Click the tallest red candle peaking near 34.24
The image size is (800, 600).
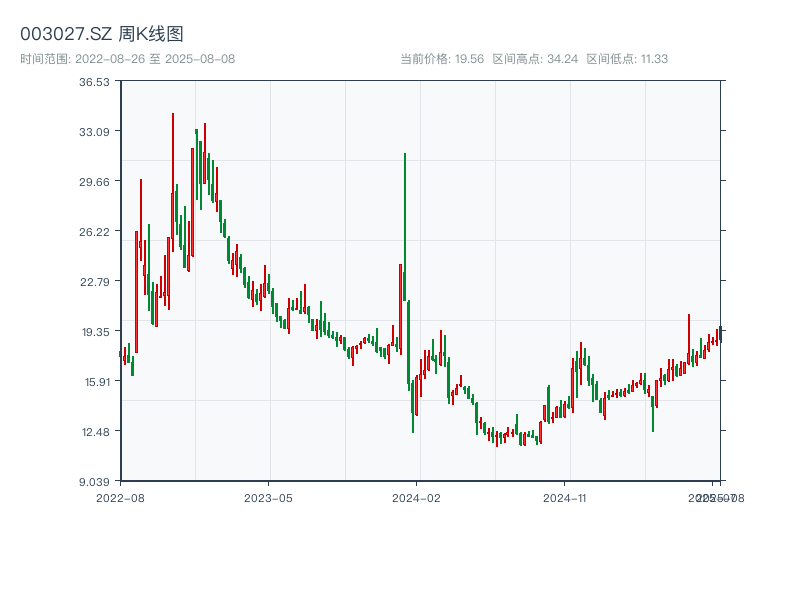click(173, 182)
